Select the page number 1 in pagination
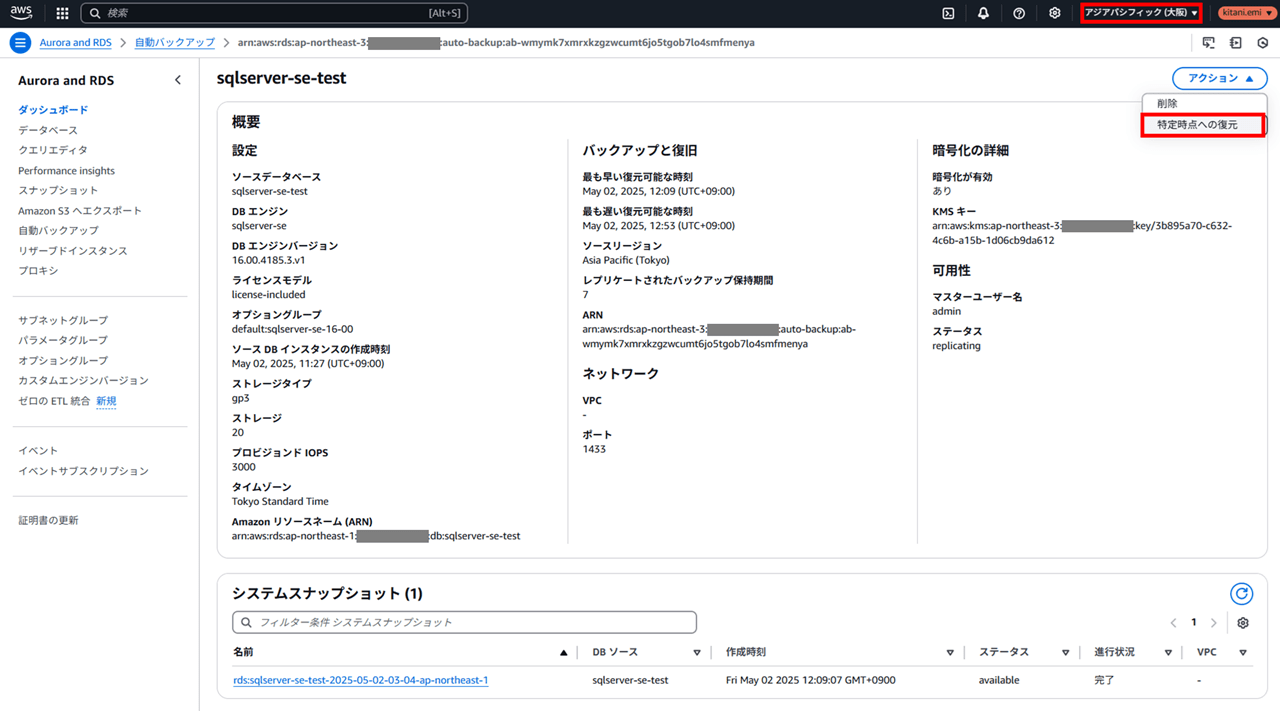This screenshot has width=1280, height=711. (x=1193, y=623)
